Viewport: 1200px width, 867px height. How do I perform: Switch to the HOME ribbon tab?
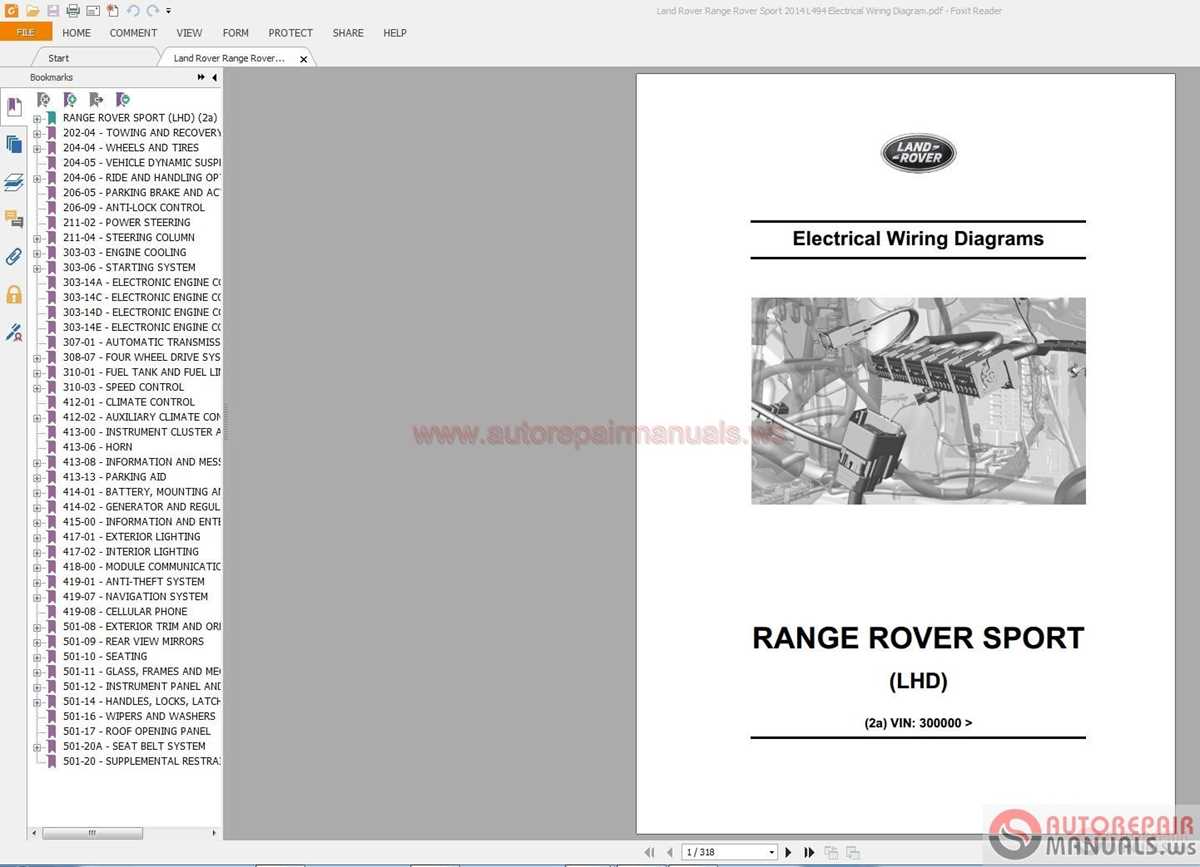pos(76,33)
